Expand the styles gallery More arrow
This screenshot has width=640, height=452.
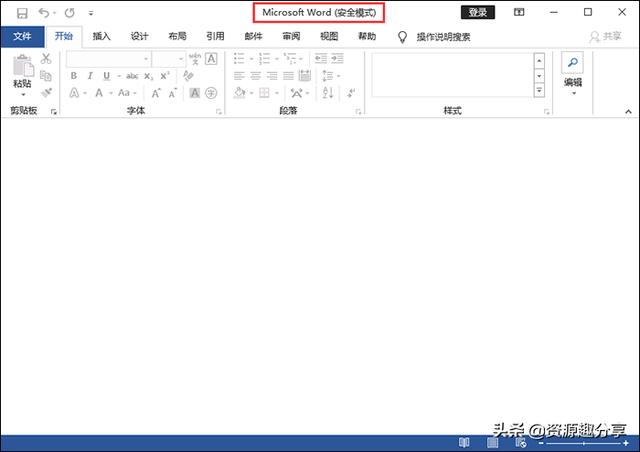(x=539, y=91)
